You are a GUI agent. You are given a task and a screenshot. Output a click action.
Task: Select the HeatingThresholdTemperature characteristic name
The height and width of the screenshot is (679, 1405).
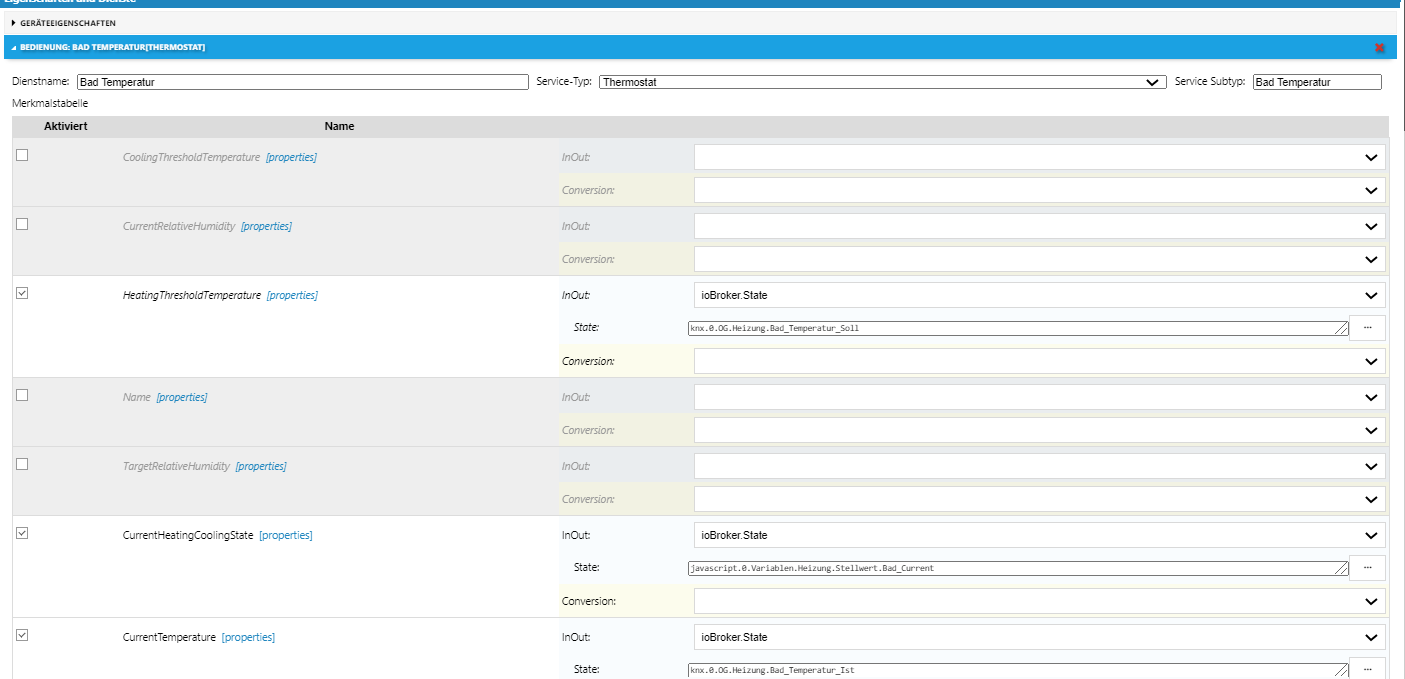[x=191, y=295]
